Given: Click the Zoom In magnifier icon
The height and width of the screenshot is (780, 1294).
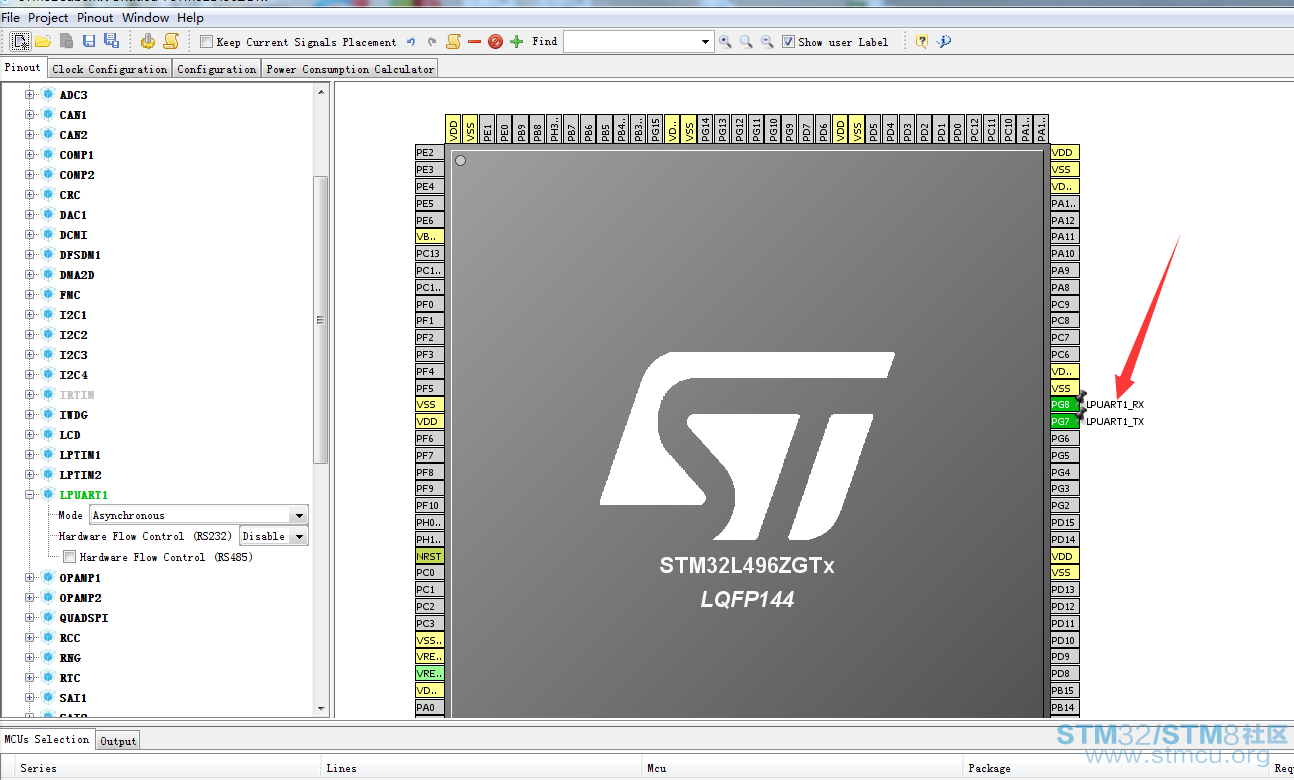Looking at the screenshot, I should click(x=725, y=42).
